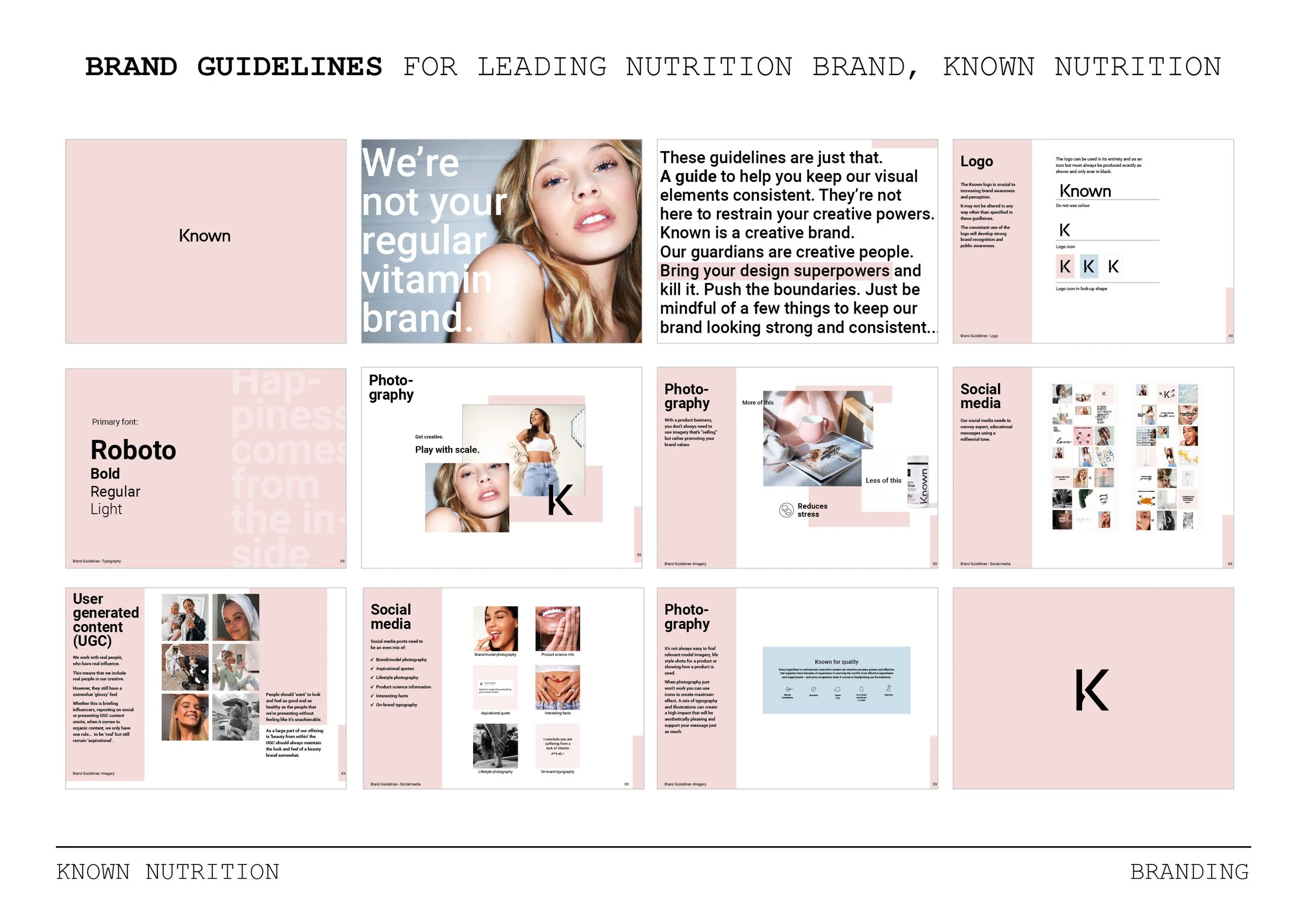This screenshot has width=1307, height=924.
Task: Click the STRESS ENERGY GUT HEALTH list tile
Action: click(x=1103, y=414)
